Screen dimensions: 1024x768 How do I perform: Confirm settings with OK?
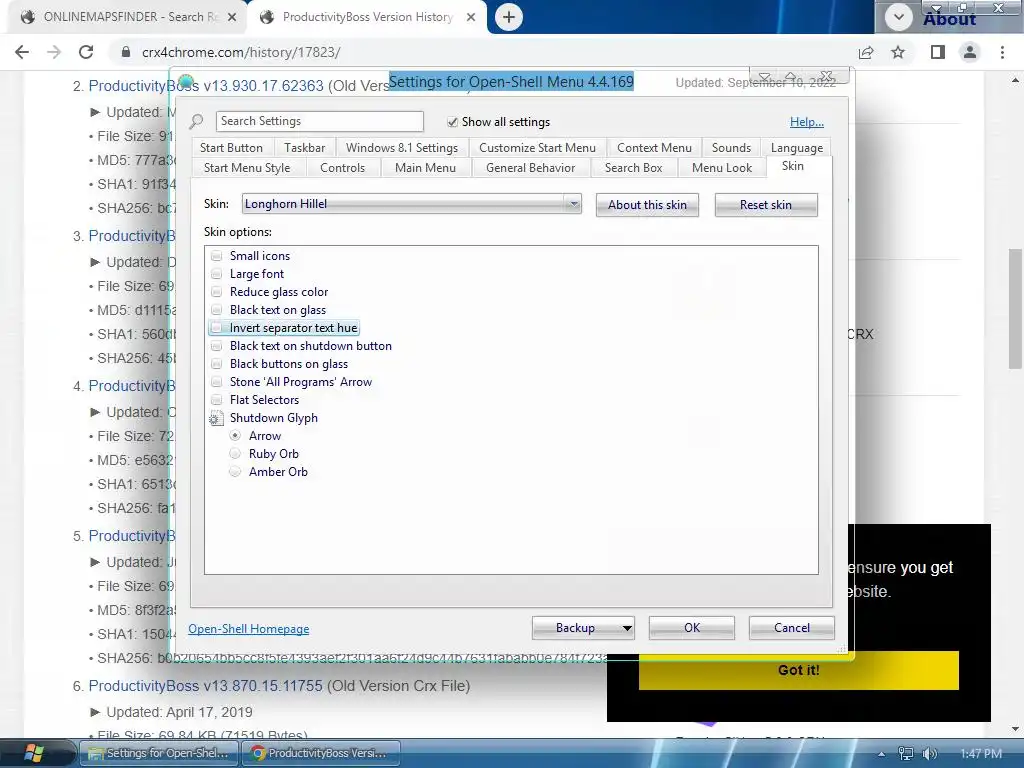692,628
